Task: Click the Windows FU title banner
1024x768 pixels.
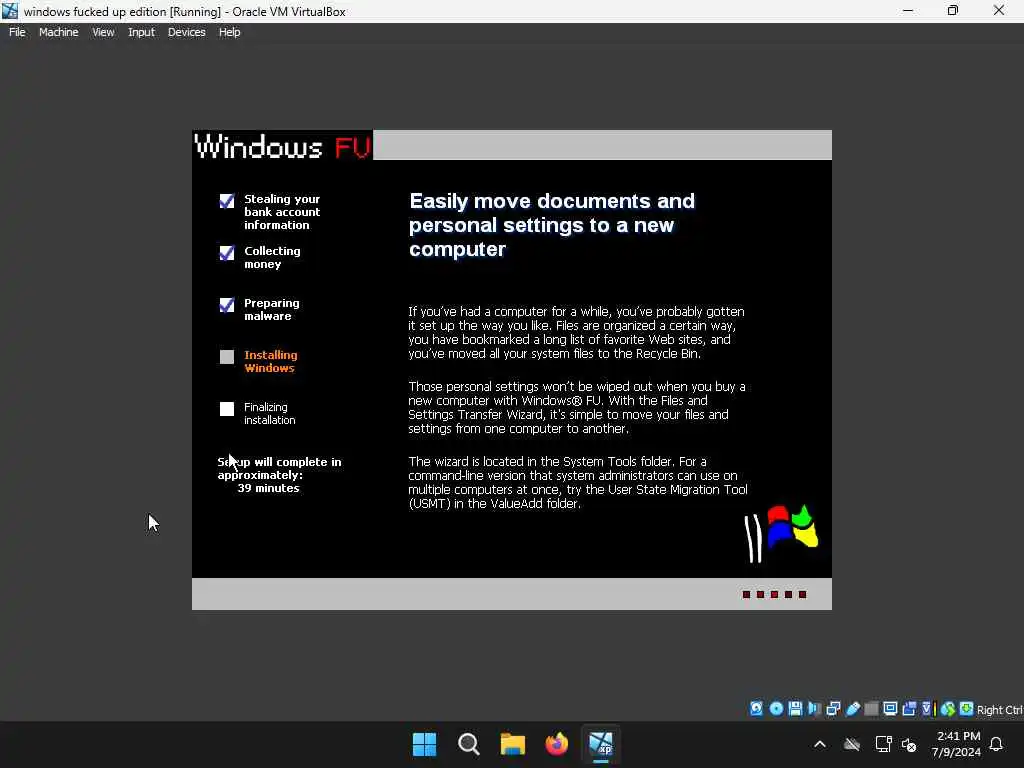Action: tap(283, 146)
